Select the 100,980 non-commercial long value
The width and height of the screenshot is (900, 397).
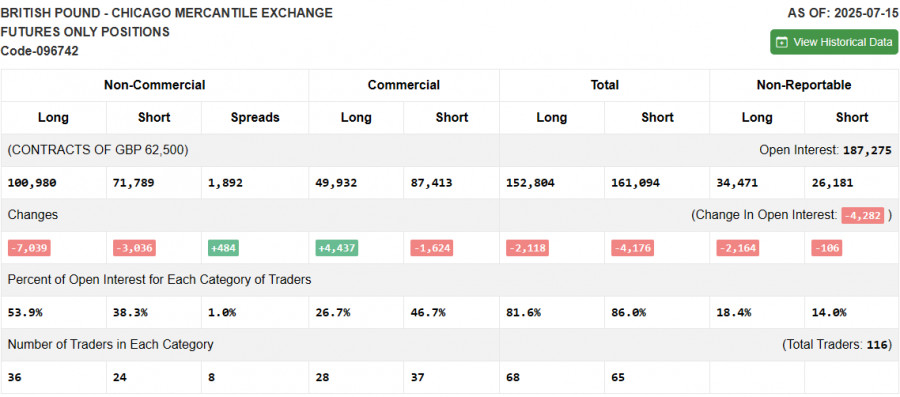coord(32,183)
